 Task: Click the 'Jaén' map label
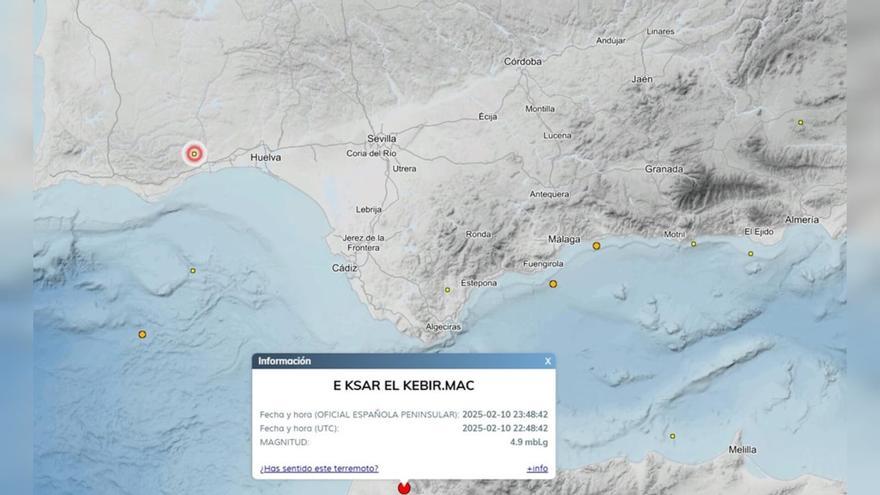[x=642, y=80]
